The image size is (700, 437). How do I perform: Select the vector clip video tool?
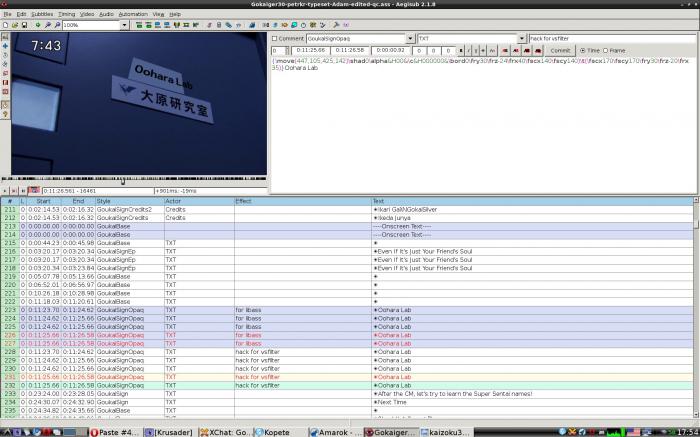pyautogui.click(x=5, y=92)
